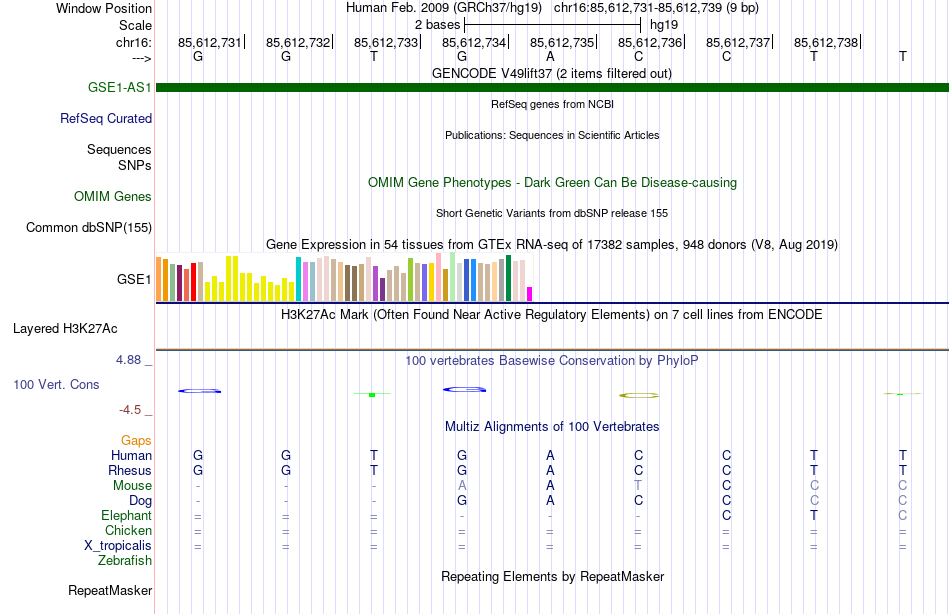Viewport: 950px width, 614px height.
Task: Click position label 85,612,733
Action: click(x=386, y=42)
